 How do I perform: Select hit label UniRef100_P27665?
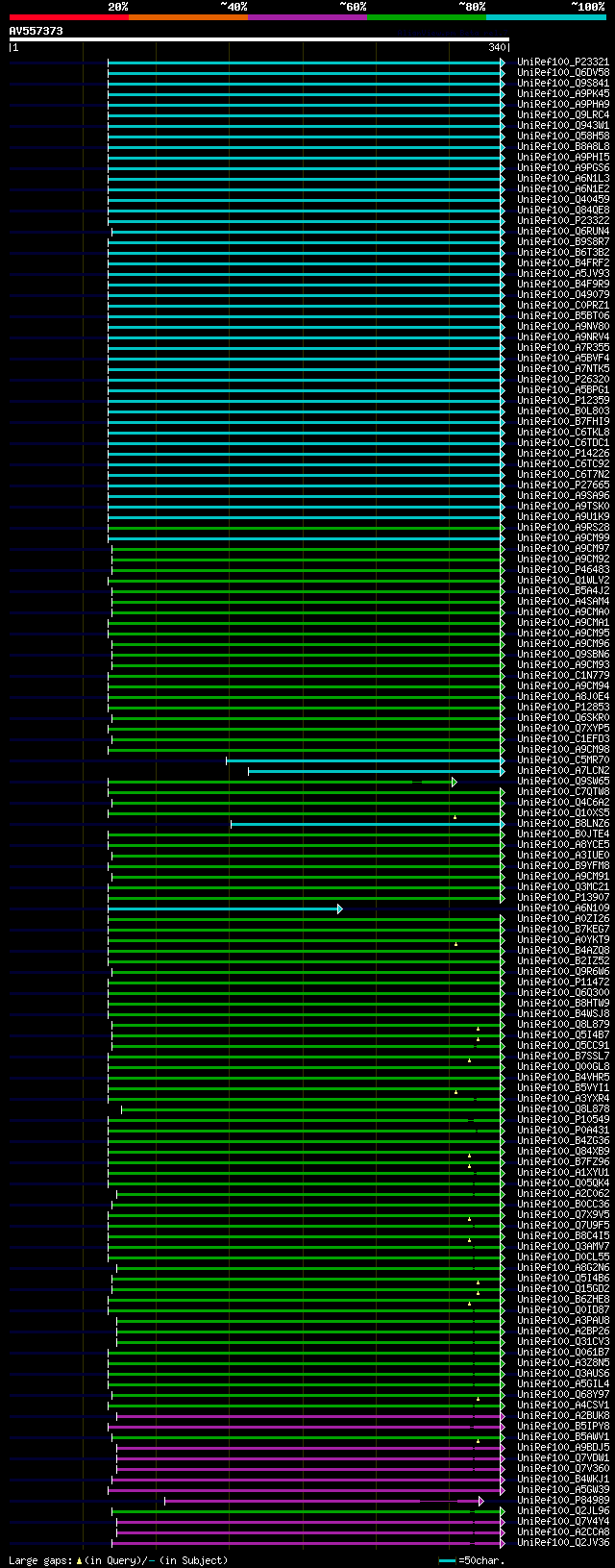pyautogui.click(x=563, y=485)
